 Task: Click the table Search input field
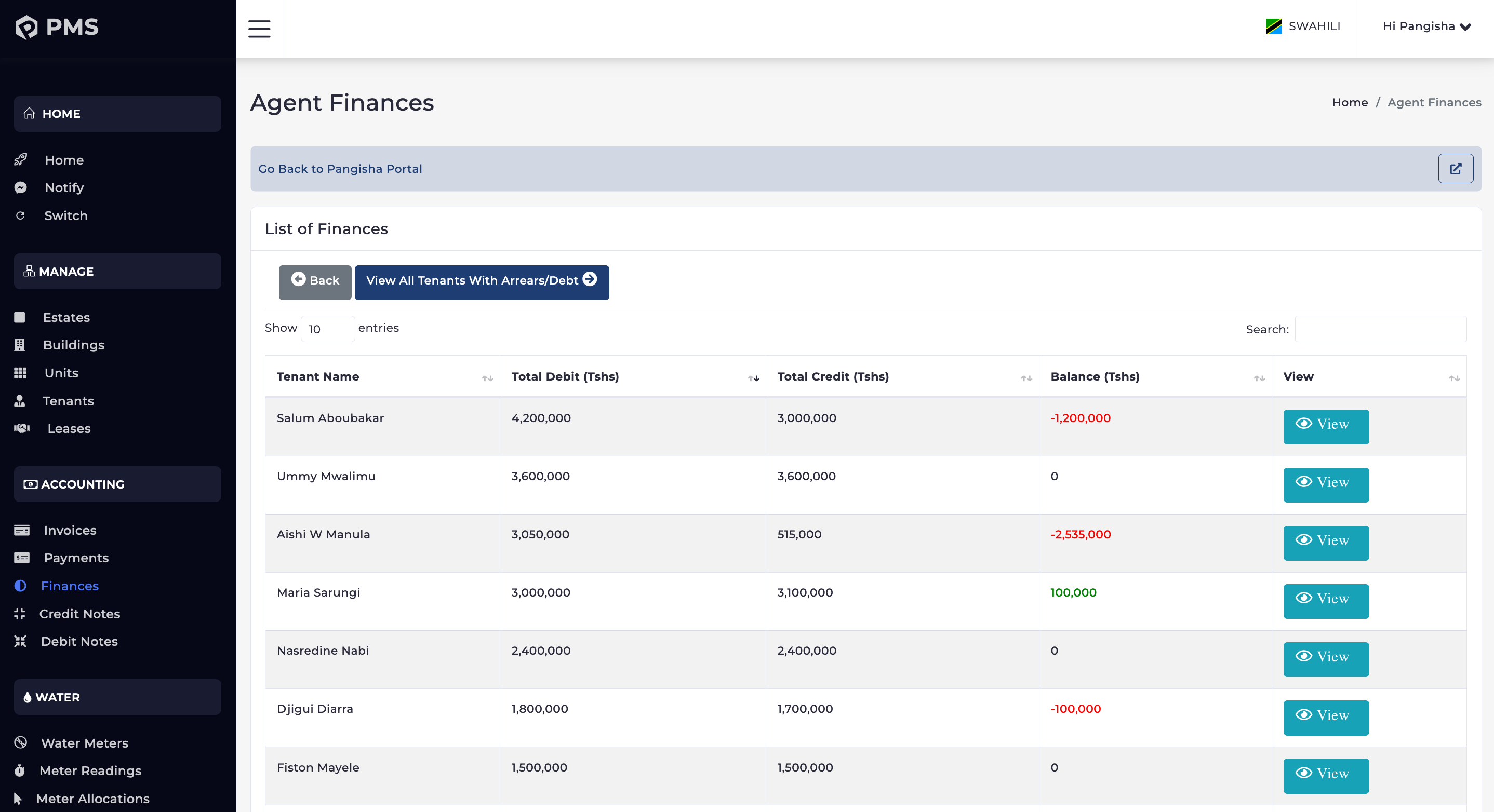click(1380, 329)
